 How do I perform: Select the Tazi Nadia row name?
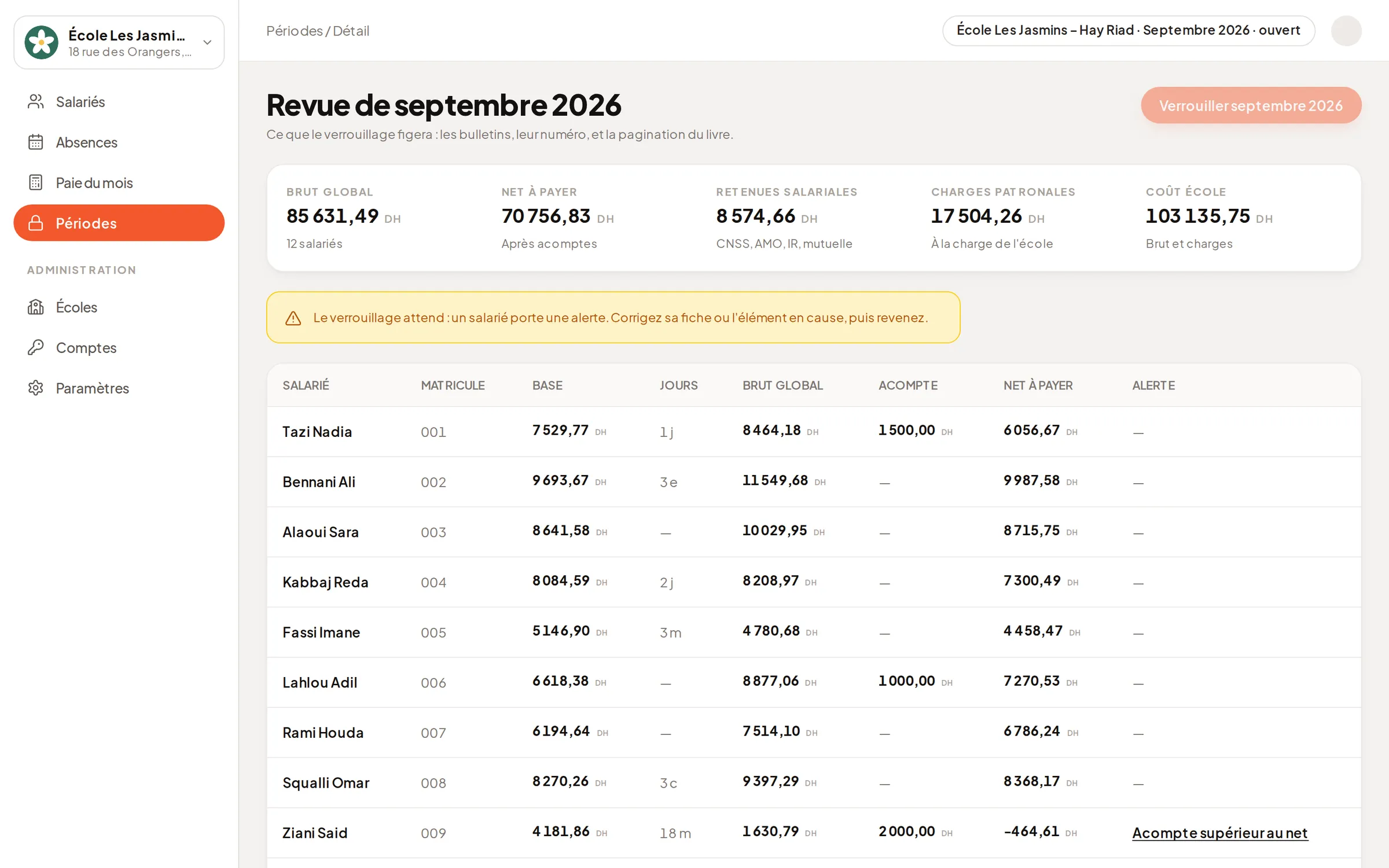(x=317, y=432)
